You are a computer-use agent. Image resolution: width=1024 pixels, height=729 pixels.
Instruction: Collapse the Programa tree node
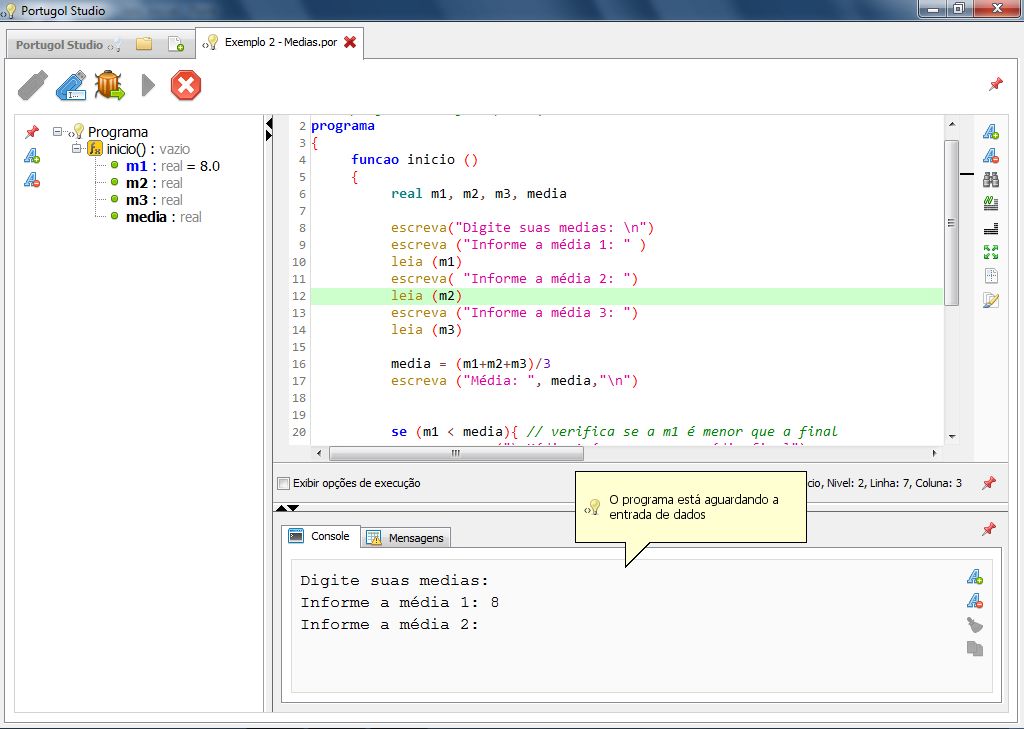coord(58,132)
